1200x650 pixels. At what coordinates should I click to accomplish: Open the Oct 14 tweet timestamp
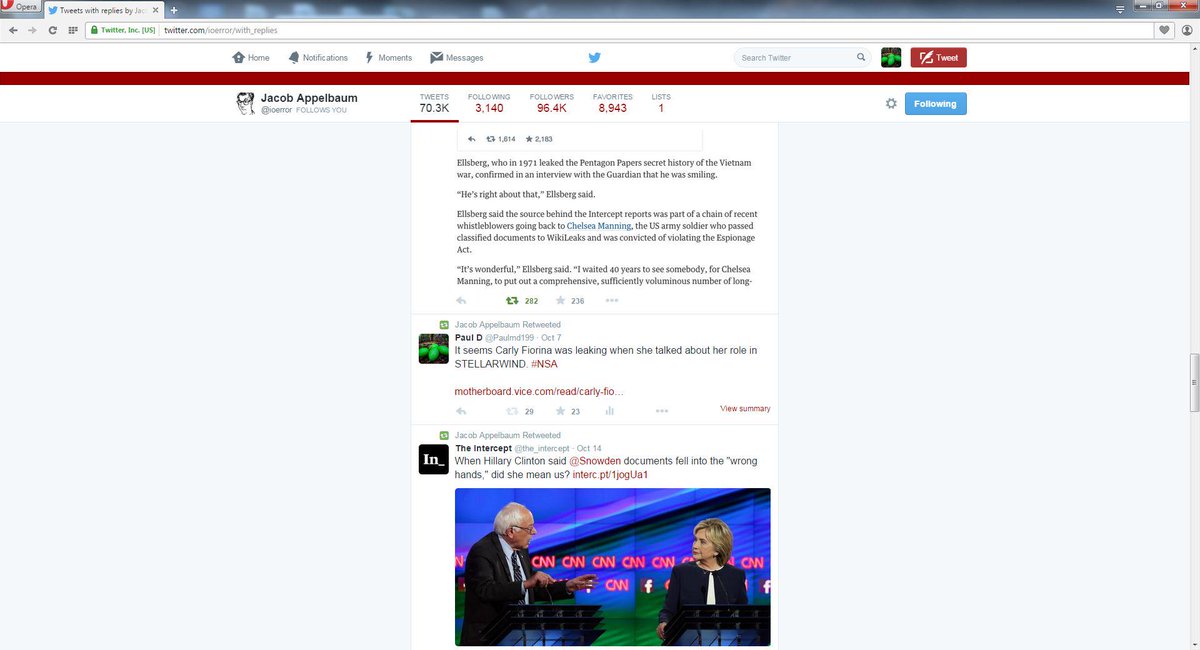(x=589, y=448)
